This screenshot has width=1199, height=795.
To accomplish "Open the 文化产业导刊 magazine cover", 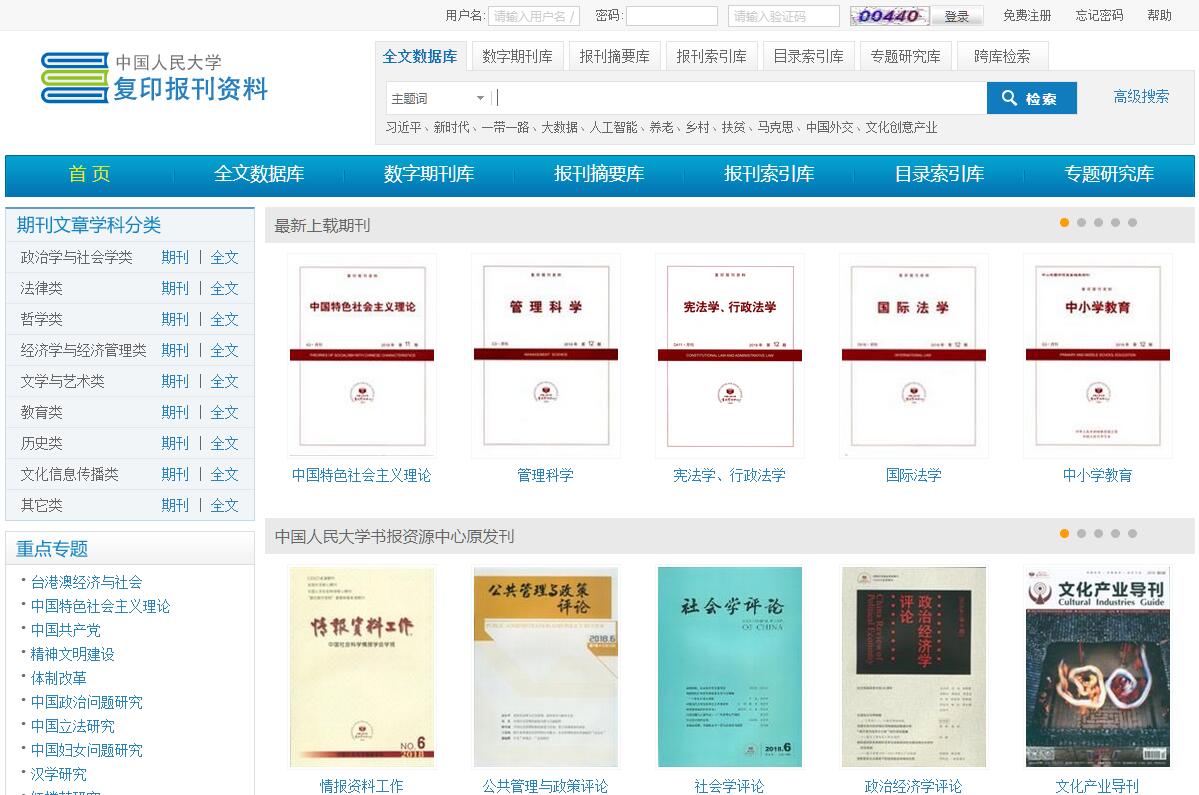I will pyautogui.click(x=1097, y=667).
